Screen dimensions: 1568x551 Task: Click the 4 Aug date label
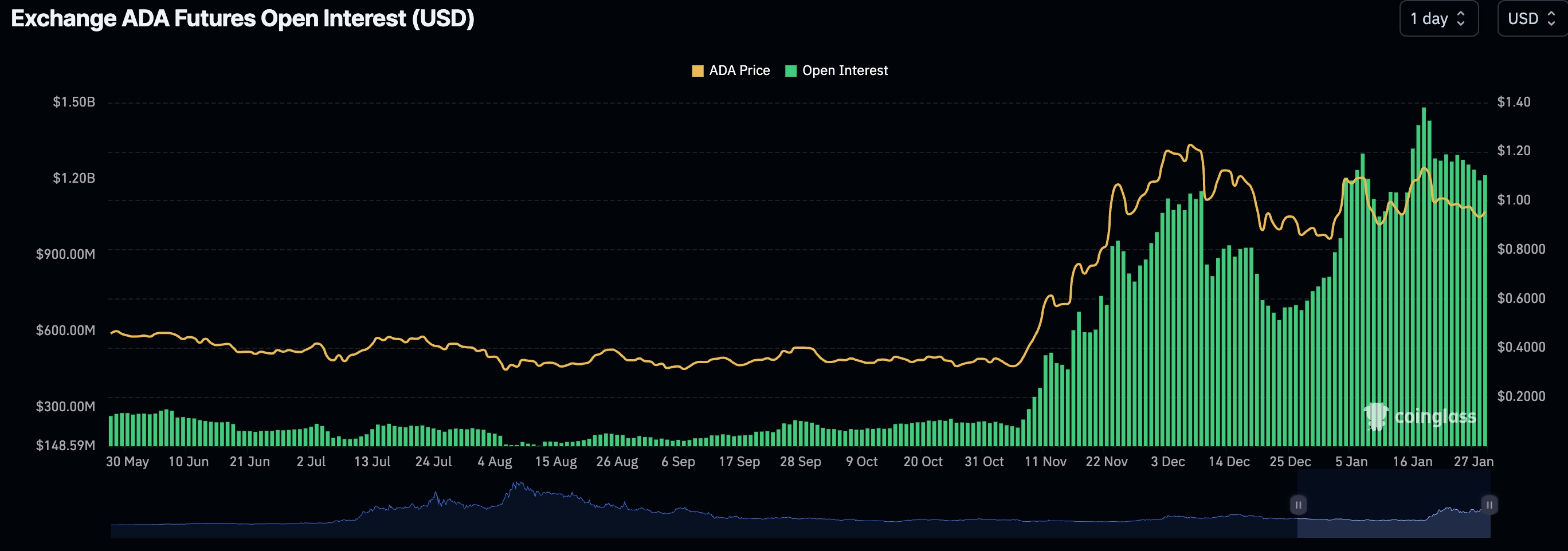point(495,462)
